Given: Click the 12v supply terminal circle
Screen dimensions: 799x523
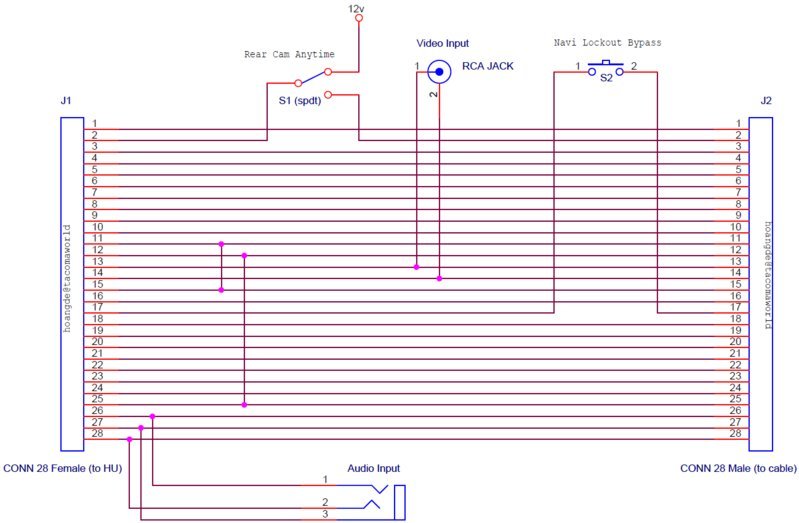Looking at the screenshot, I should coord(359,18).
